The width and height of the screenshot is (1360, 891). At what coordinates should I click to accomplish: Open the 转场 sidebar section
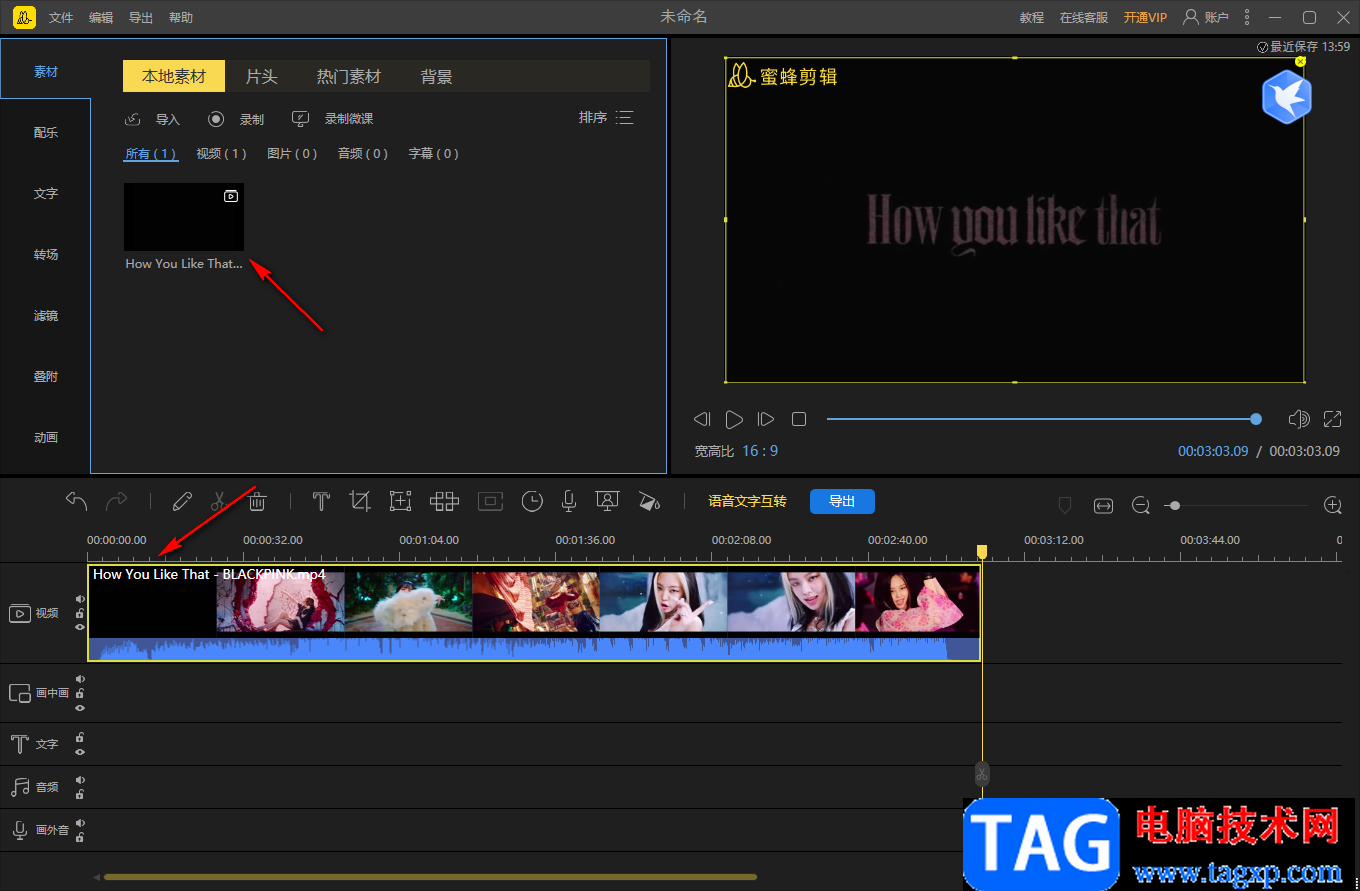click(46, 254)
